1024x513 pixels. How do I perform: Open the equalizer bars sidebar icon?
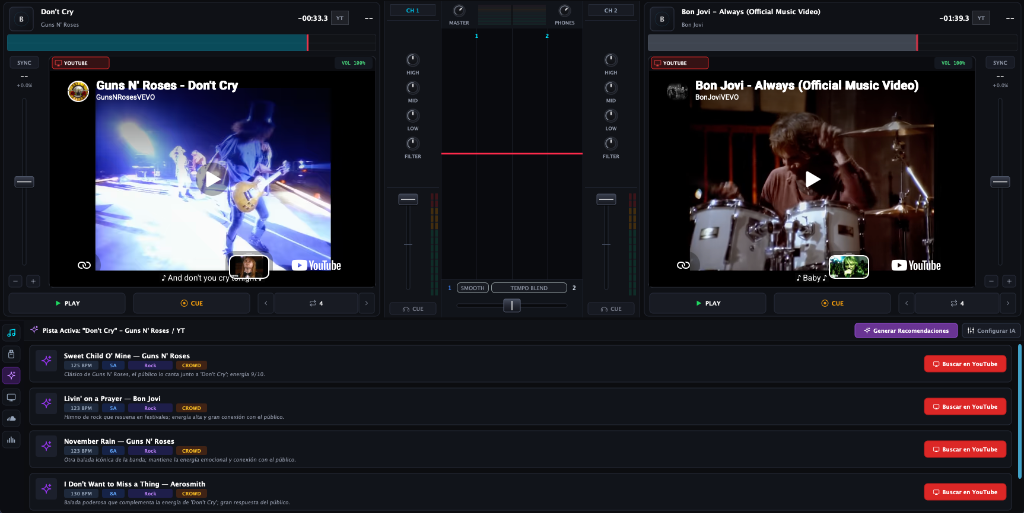click(x=11, y=440)
